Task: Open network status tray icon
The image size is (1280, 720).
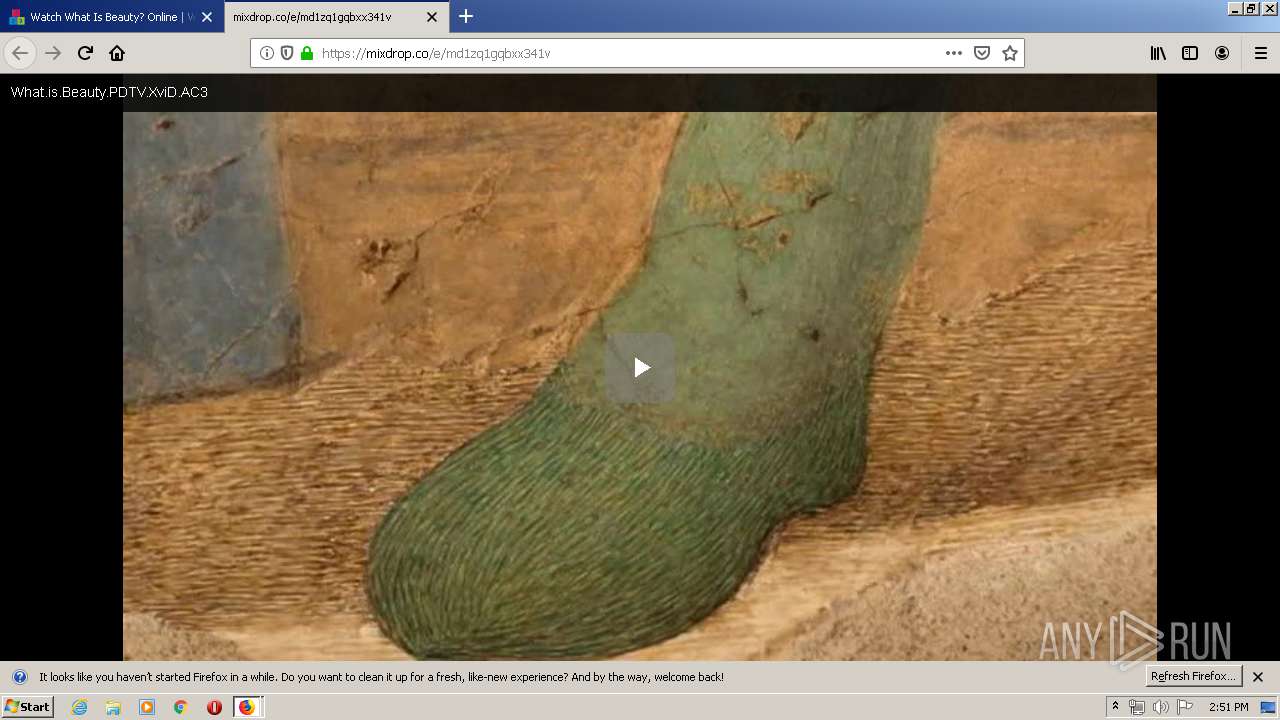Action: [1137, 707]
